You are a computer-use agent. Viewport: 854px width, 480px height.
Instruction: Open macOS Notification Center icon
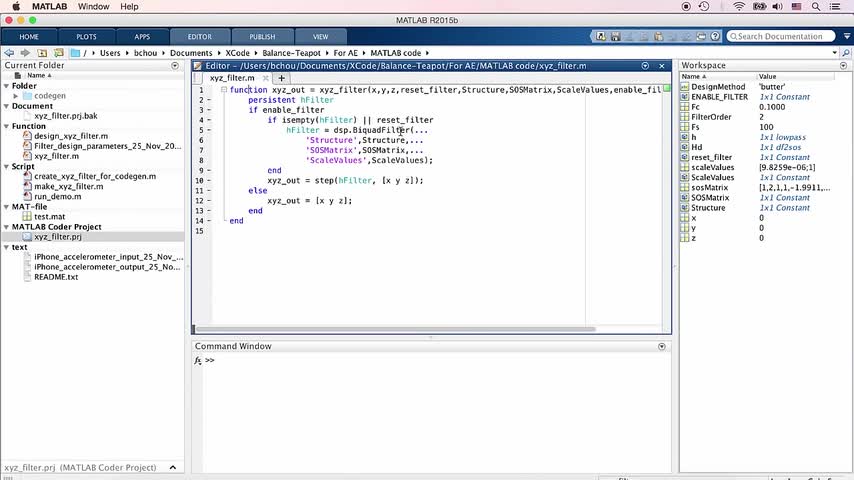pyautogui.click(x=835, y=7)
